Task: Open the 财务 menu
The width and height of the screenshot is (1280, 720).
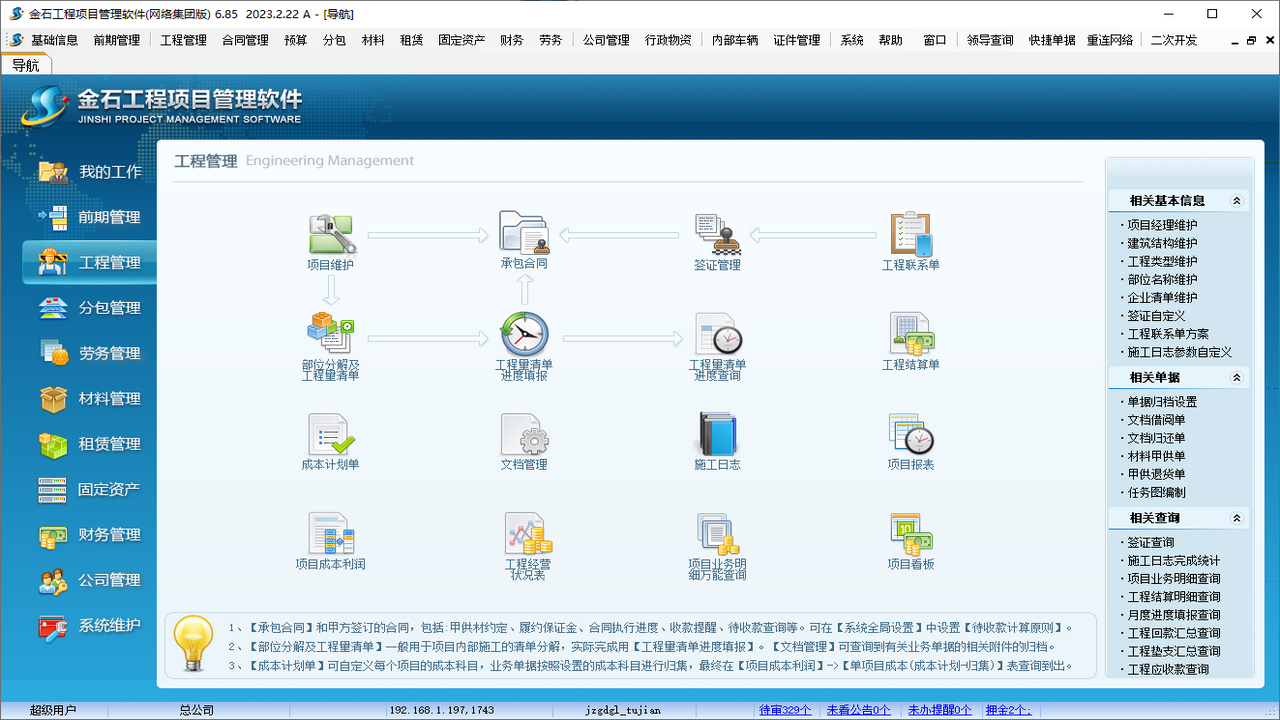Action: tap(512, 40)
